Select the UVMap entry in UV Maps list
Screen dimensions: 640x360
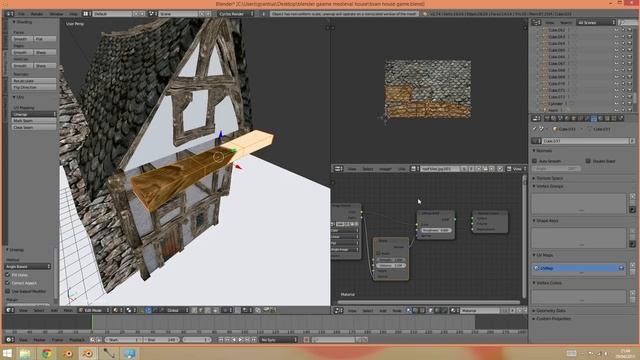[579, 268]
